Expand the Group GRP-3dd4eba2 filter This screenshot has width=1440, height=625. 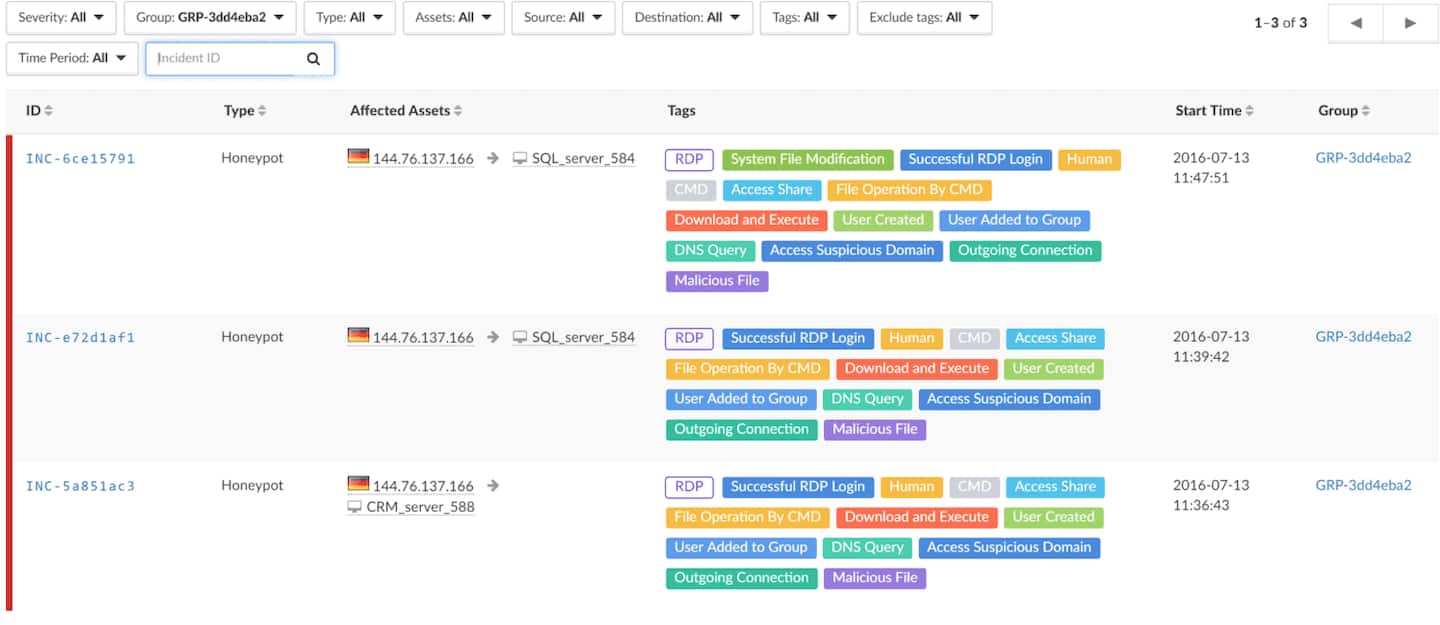click(209, 18)
